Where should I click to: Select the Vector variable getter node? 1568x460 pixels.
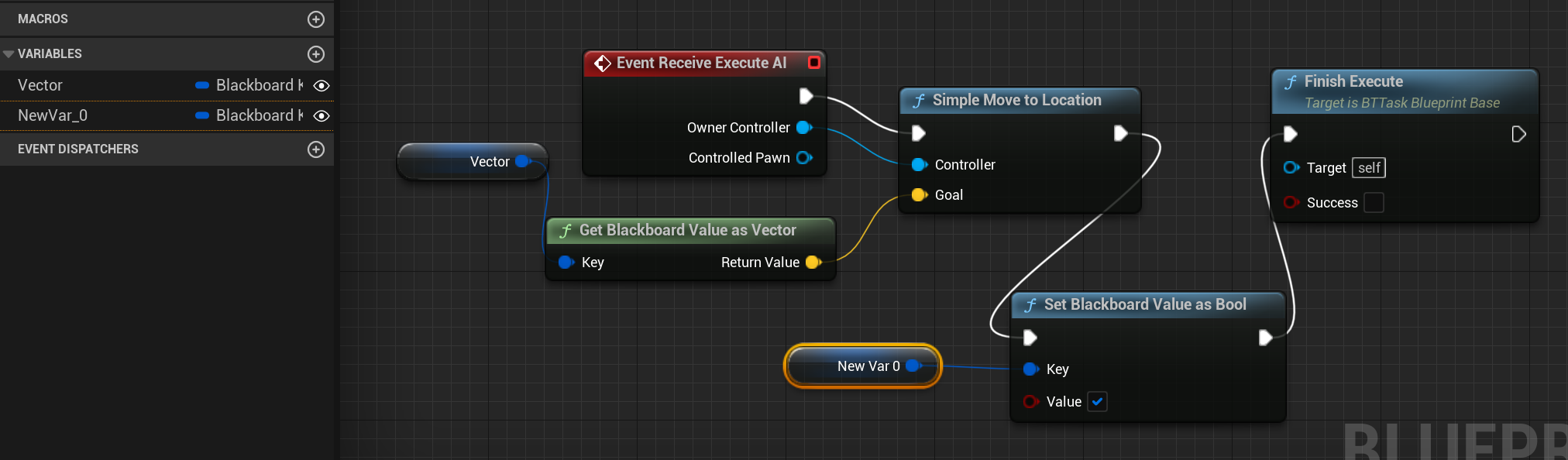click(473, 161)
